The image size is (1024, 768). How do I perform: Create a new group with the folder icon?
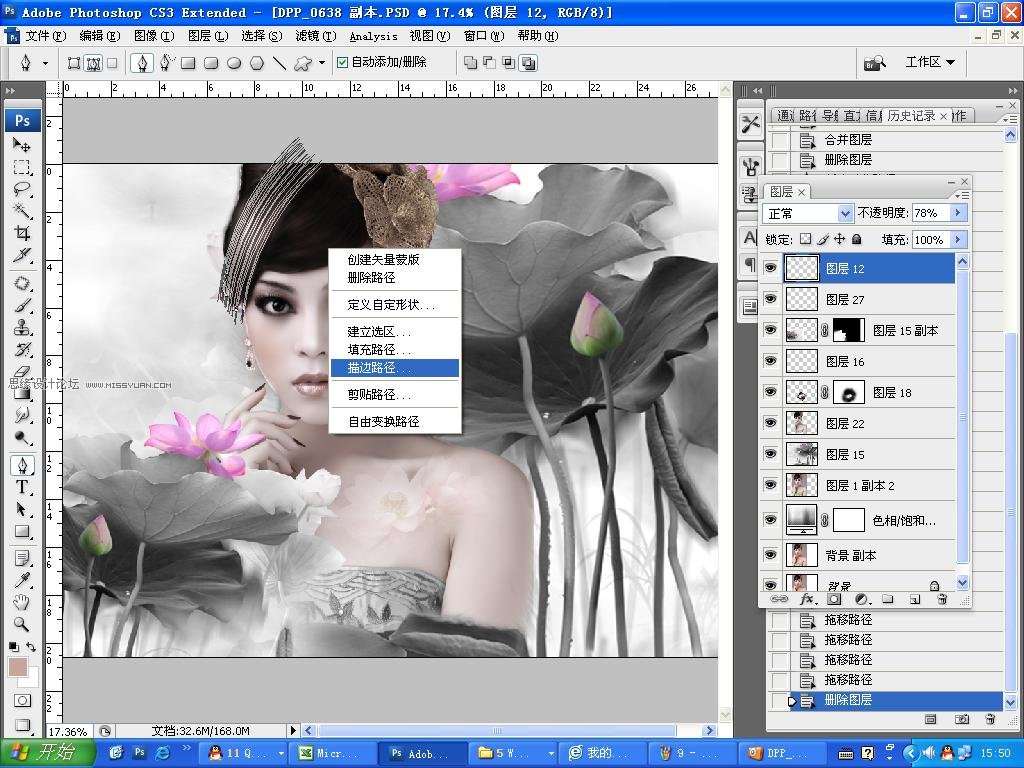[x=887, y=599]
